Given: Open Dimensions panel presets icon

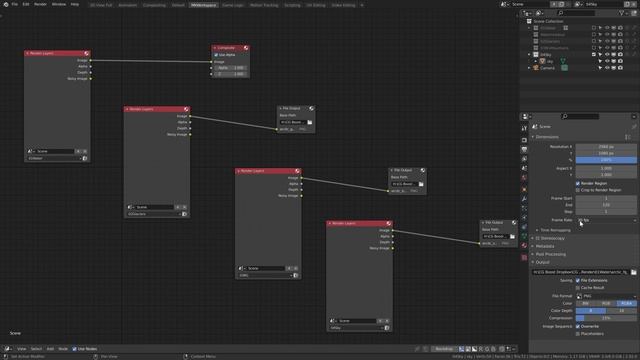Looking at the screenshot, I should [x=628, y=137].
